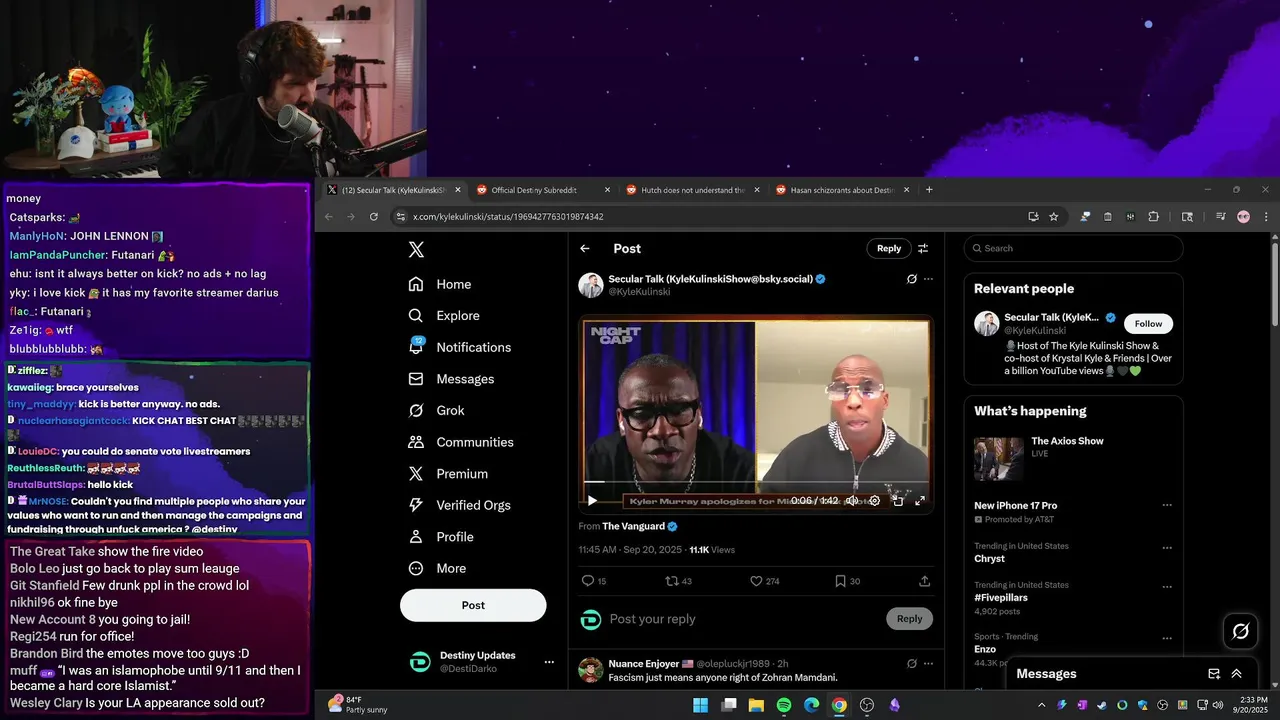This screenshot has width=1280, height=720.
Task: Open File Explorer from the taskbar
Action: point(756,705)
